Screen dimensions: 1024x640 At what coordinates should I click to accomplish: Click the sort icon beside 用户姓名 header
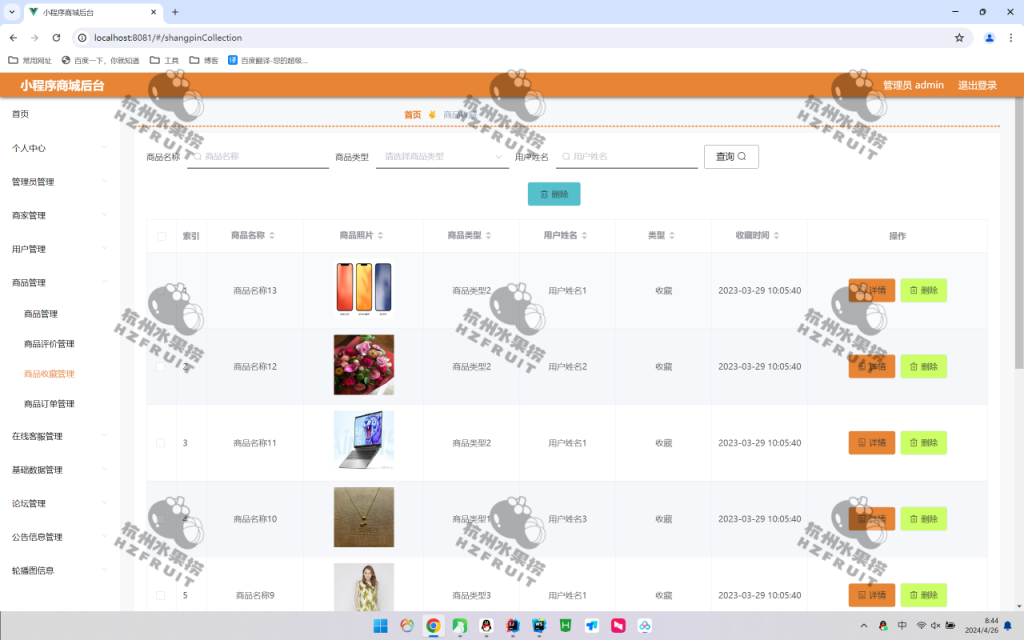pyautogui.click(x=584, y=236)
